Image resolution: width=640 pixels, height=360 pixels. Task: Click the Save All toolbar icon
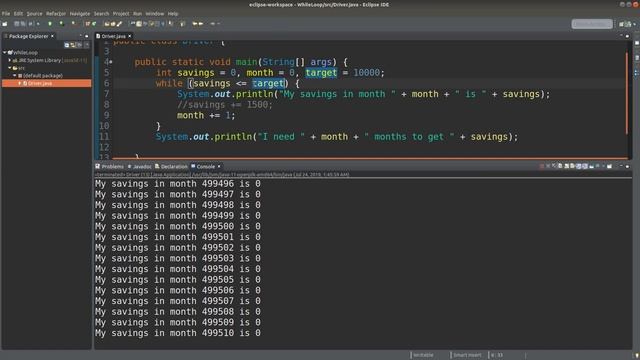pos(23,24)
